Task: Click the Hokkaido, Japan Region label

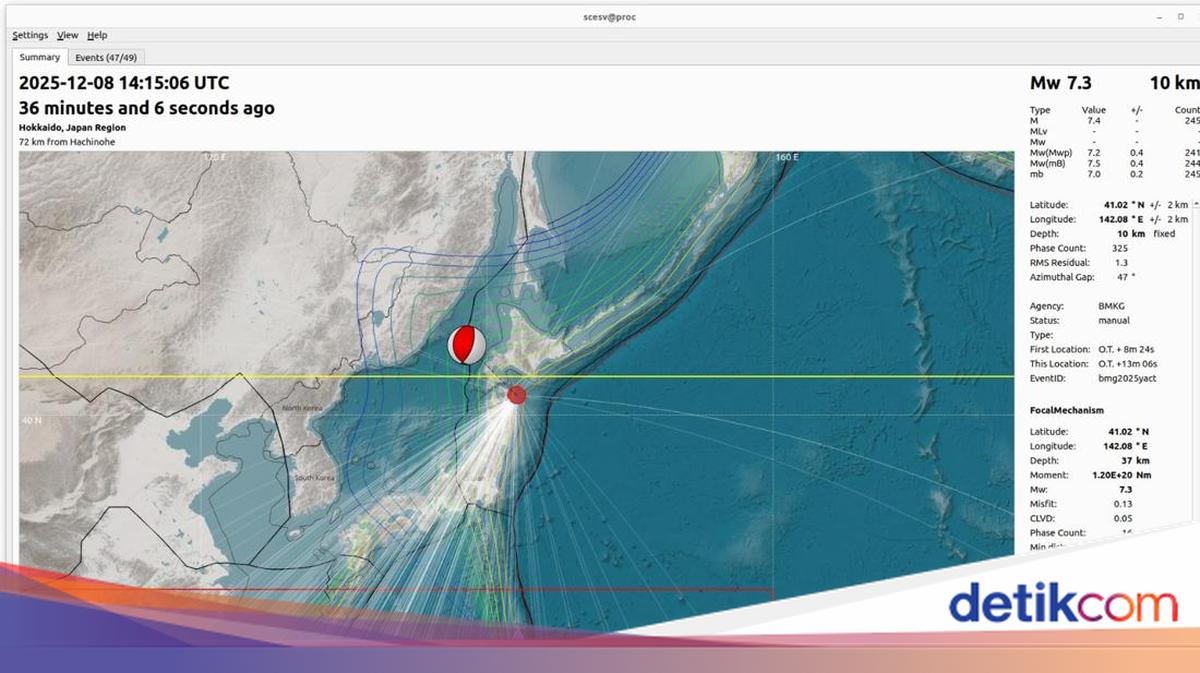Action: point(72,127)
